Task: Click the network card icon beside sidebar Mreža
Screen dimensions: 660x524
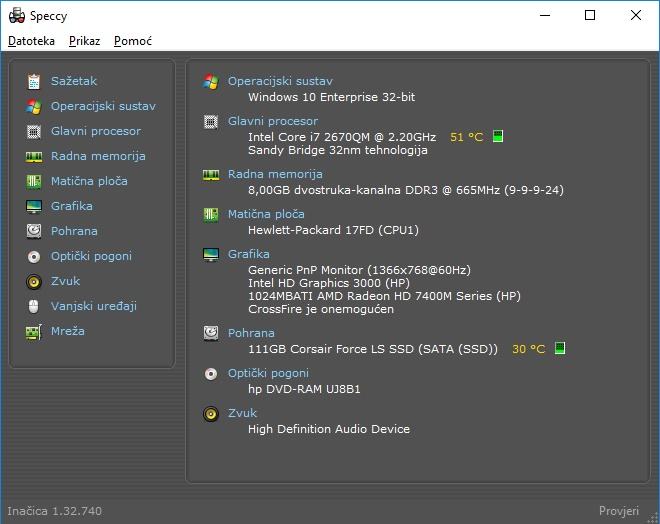Action: coord(34,332)
